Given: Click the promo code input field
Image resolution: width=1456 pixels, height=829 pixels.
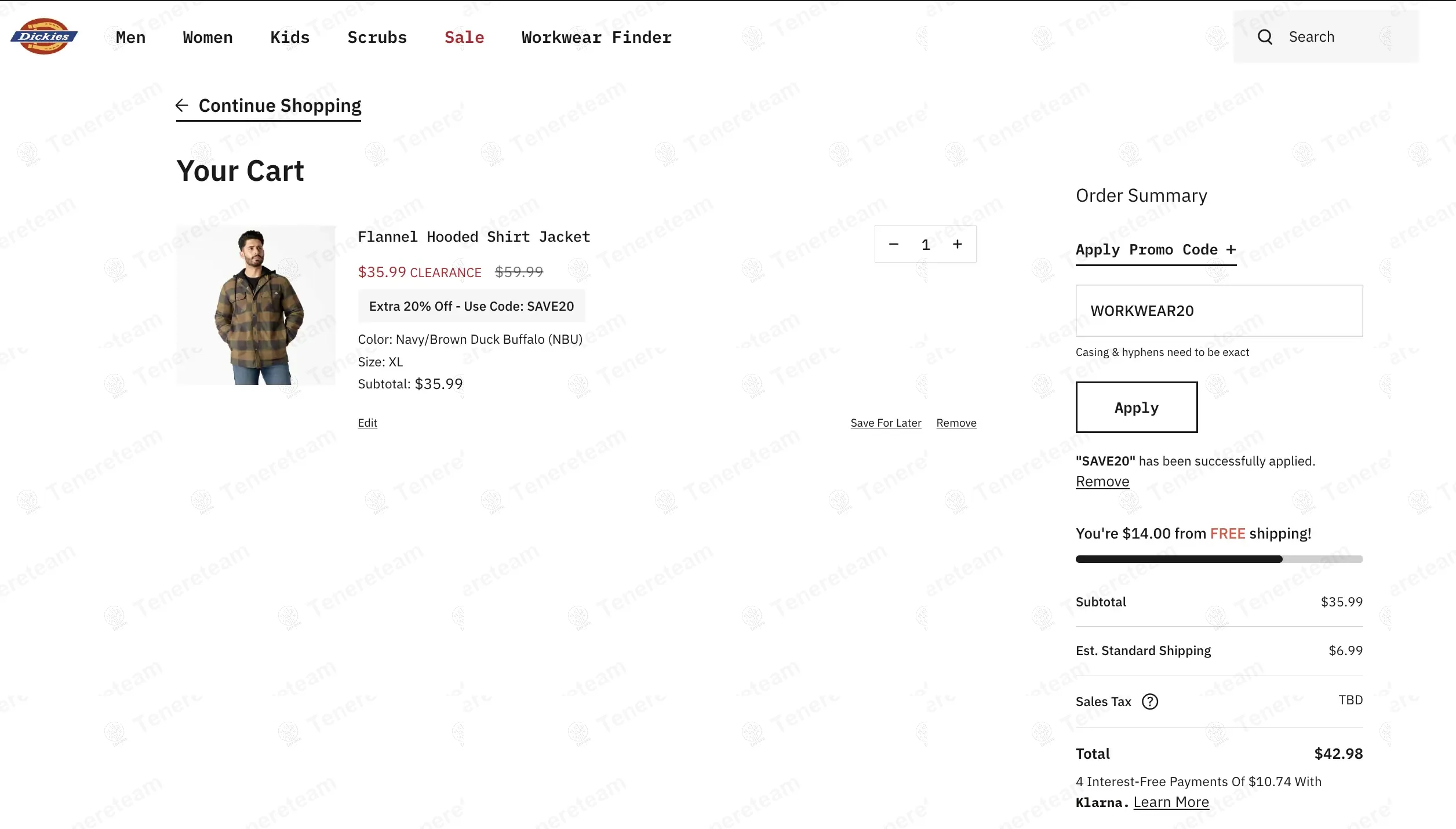Looking at the screenshot, I should click(x=1219, y=311).
